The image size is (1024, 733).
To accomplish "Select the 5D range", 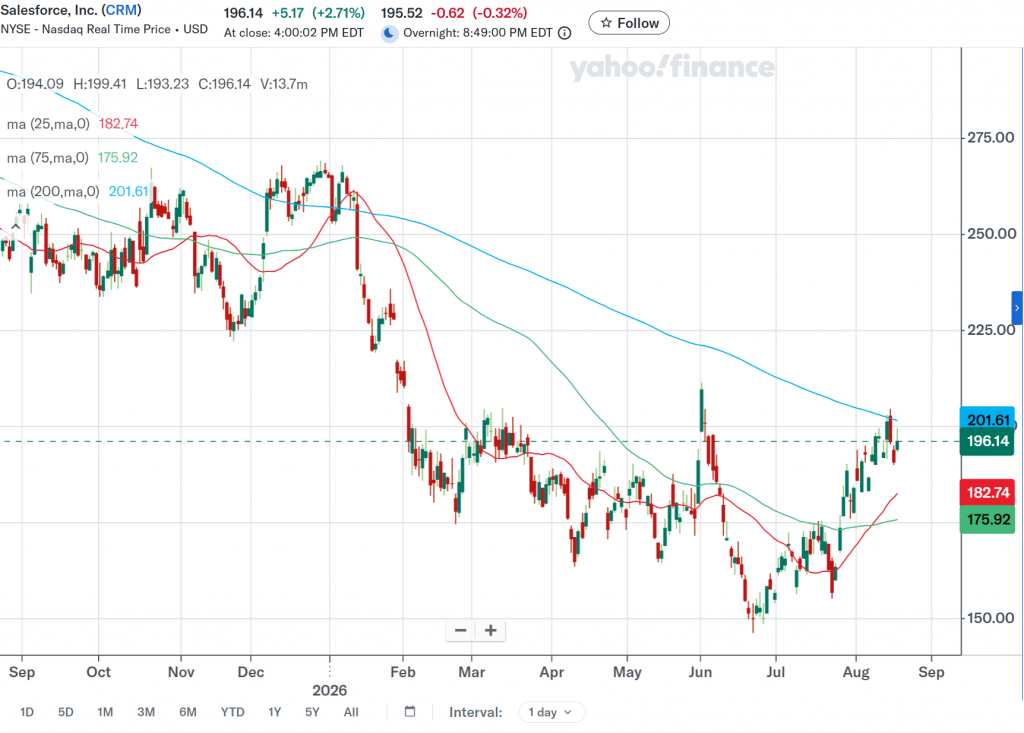I will coord(65,712).
